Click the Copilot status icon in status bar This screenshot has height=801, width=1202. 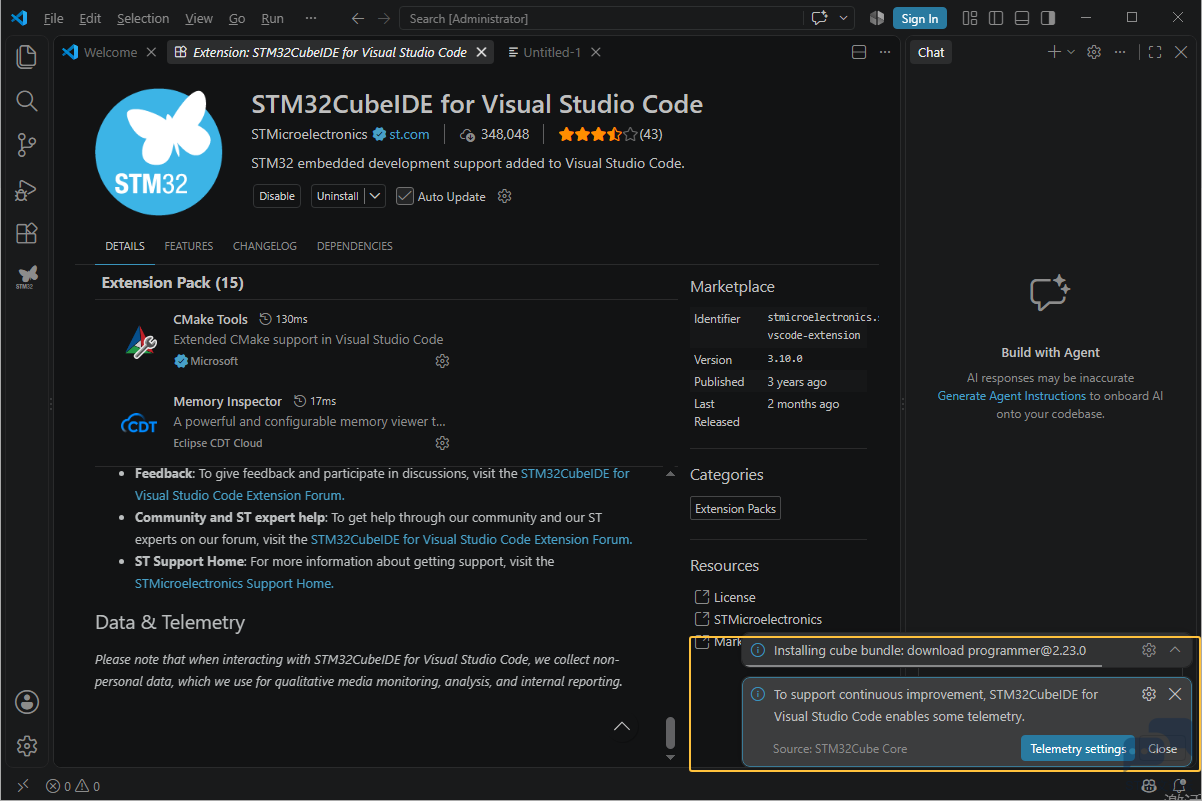[1150, 786]
